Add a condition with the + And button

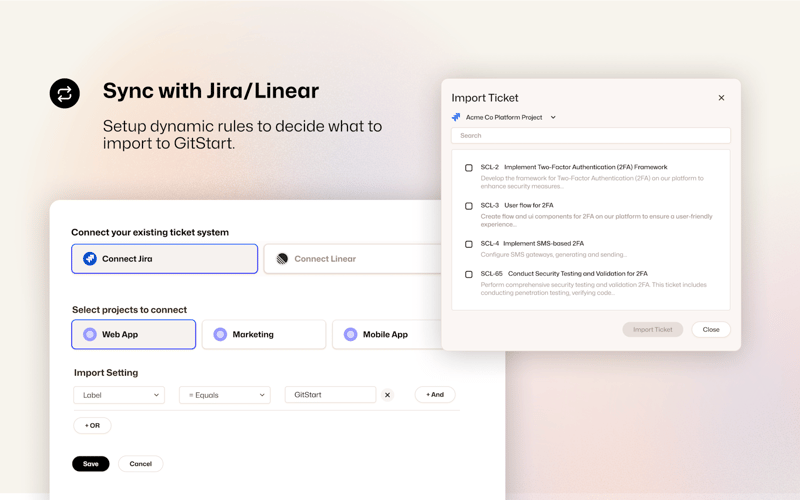point(435,394)
